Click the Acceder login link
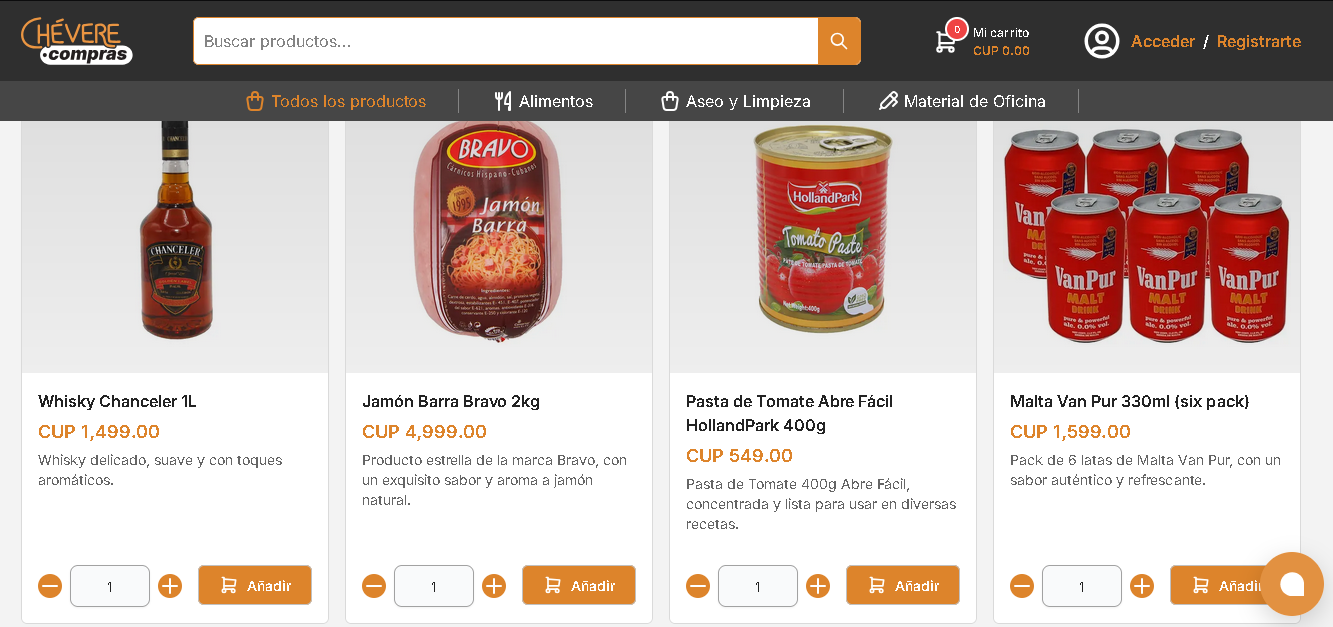The image size is (1333, 627). point(1163,41)
